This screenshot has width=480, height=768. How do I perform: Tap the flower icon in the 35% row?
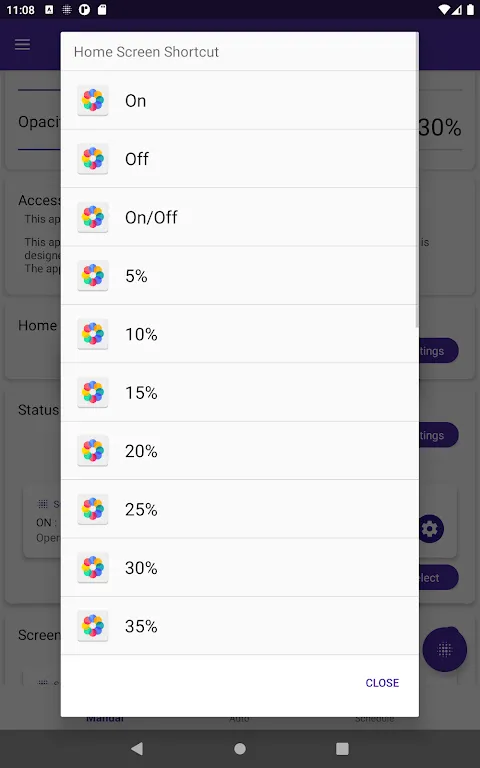[x=93, y=626]
